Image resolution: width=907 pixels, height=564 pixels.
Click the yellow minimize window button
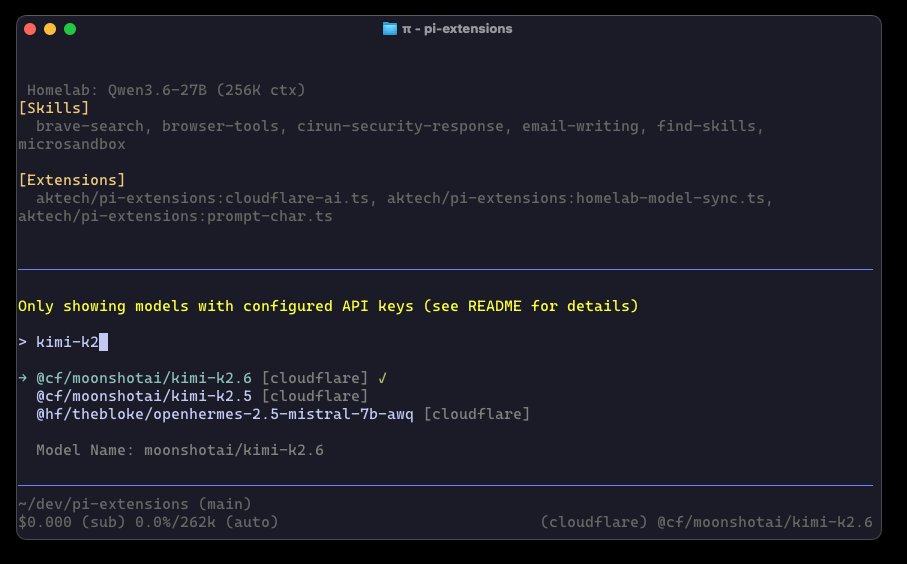(x=50, y=29)
